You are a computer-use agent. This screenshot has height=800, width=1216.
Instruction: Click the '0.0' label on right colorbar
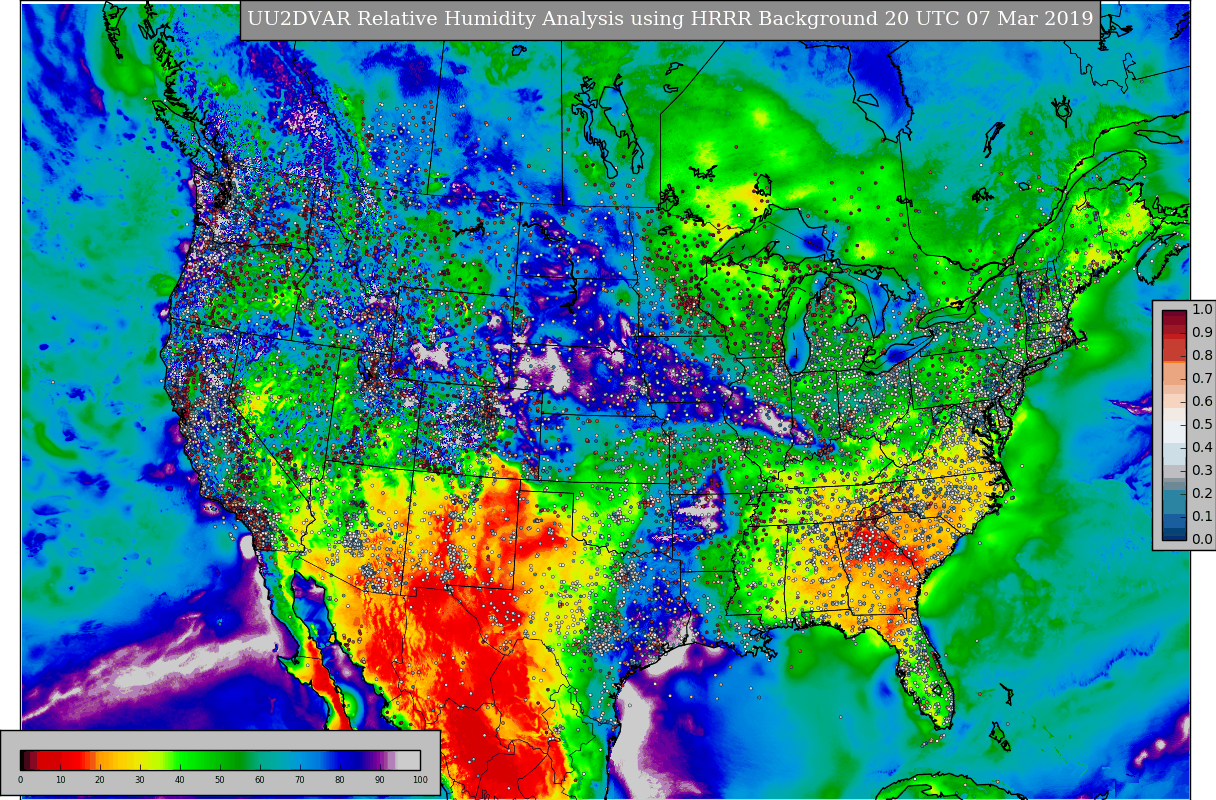click(1202, 540)
